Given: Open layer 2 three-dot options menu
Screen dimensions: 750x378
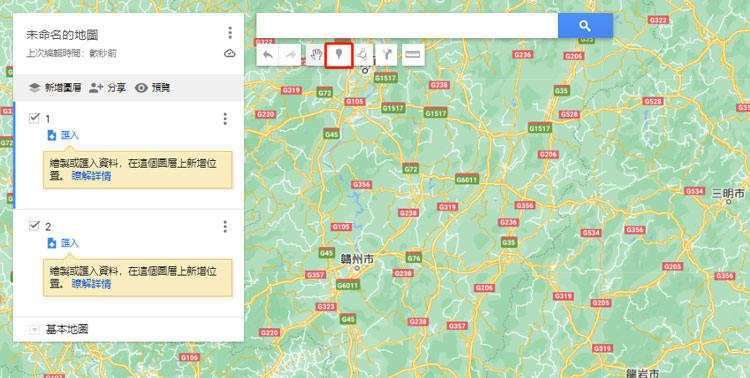Looking at the screenshot, I should tap(225, 226).
